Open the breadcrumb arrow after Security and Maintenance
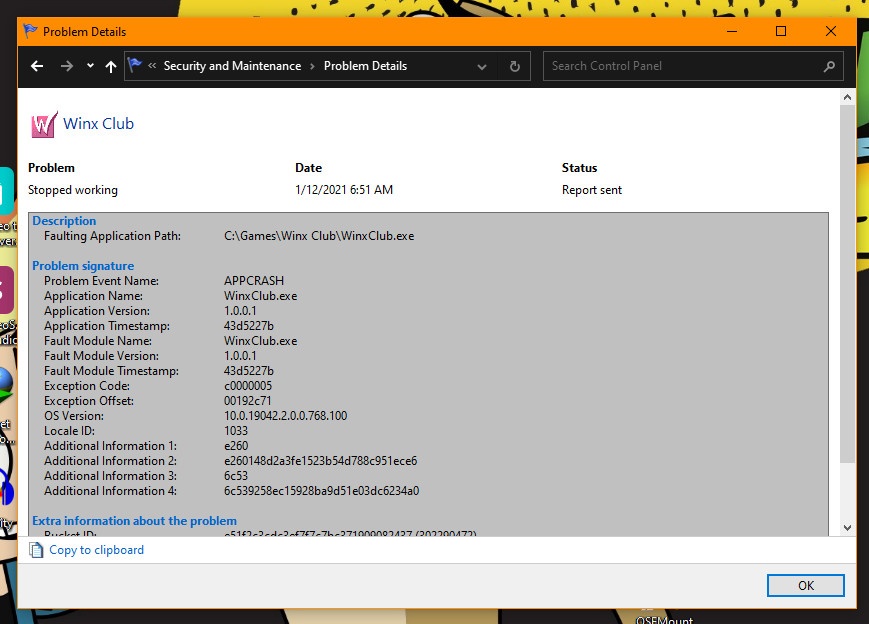869x624 pixels. [313, 67]
